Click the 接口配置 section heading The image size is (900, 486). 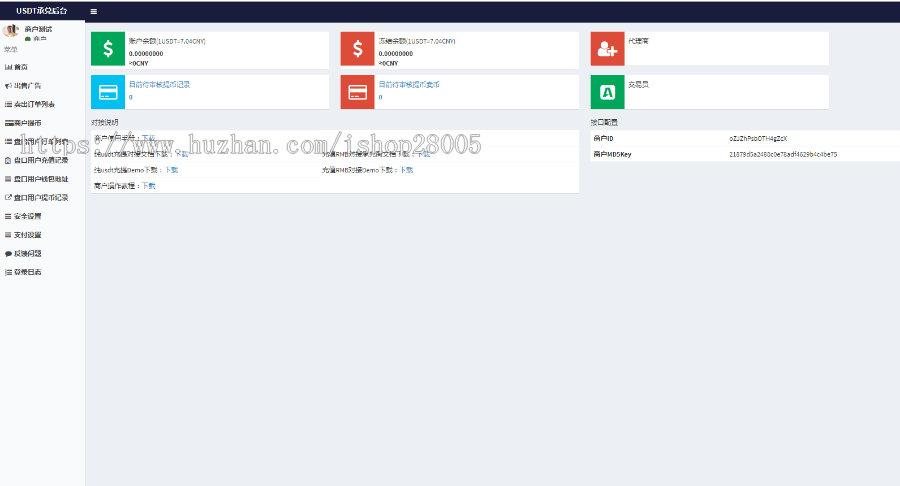pos(604,122)
